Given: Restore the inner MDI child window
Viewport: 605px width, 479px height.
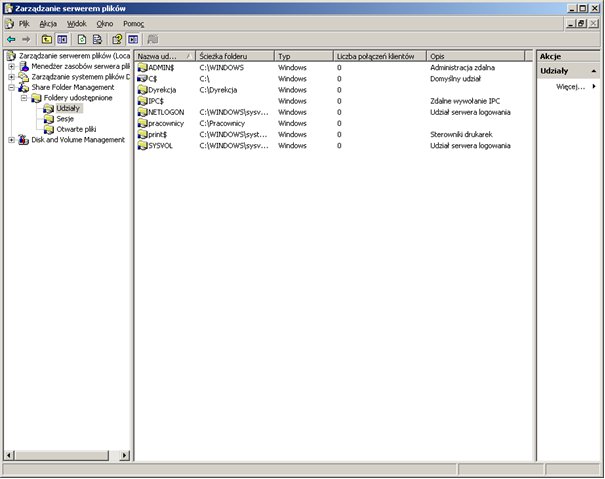Looking at the screenshot, I should 582,24.
